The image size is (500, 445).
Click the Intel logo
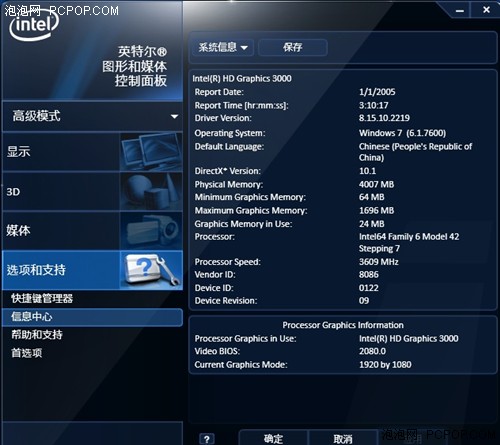coord(34,26)
